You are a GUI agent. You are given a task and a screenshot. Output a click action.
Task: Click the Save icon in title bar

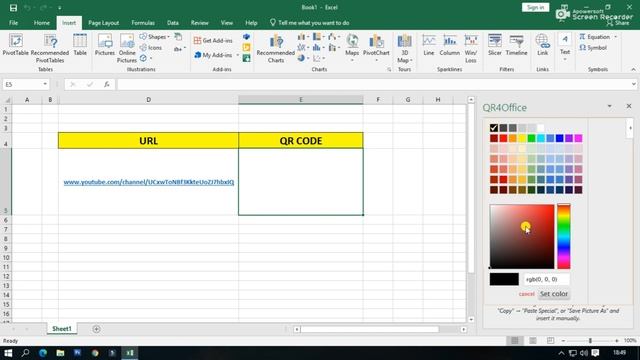(13, 7)
